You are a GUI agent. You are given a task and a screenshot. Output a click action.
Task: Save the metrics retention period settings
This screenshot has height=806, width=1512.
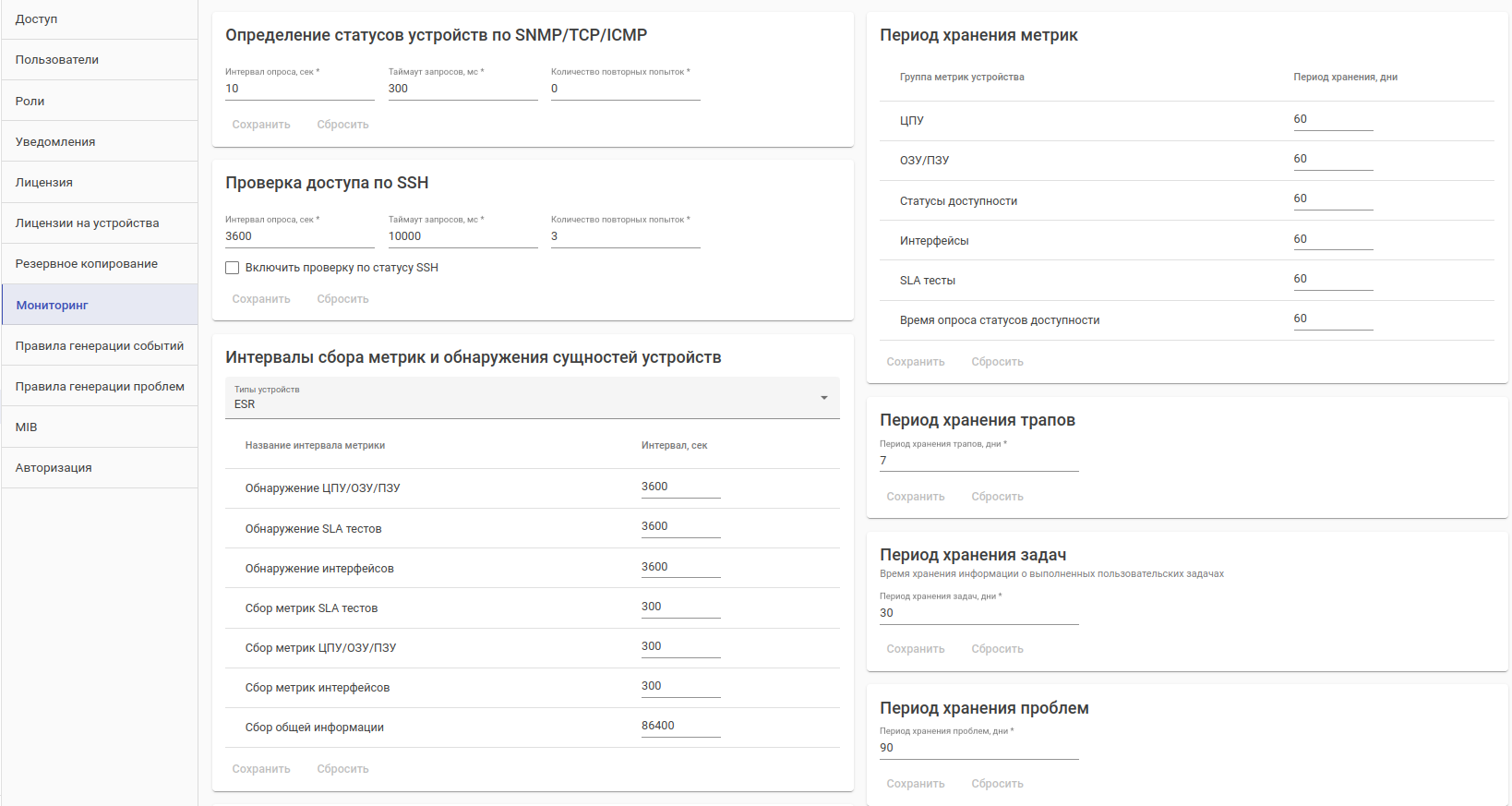pos(915,362)
